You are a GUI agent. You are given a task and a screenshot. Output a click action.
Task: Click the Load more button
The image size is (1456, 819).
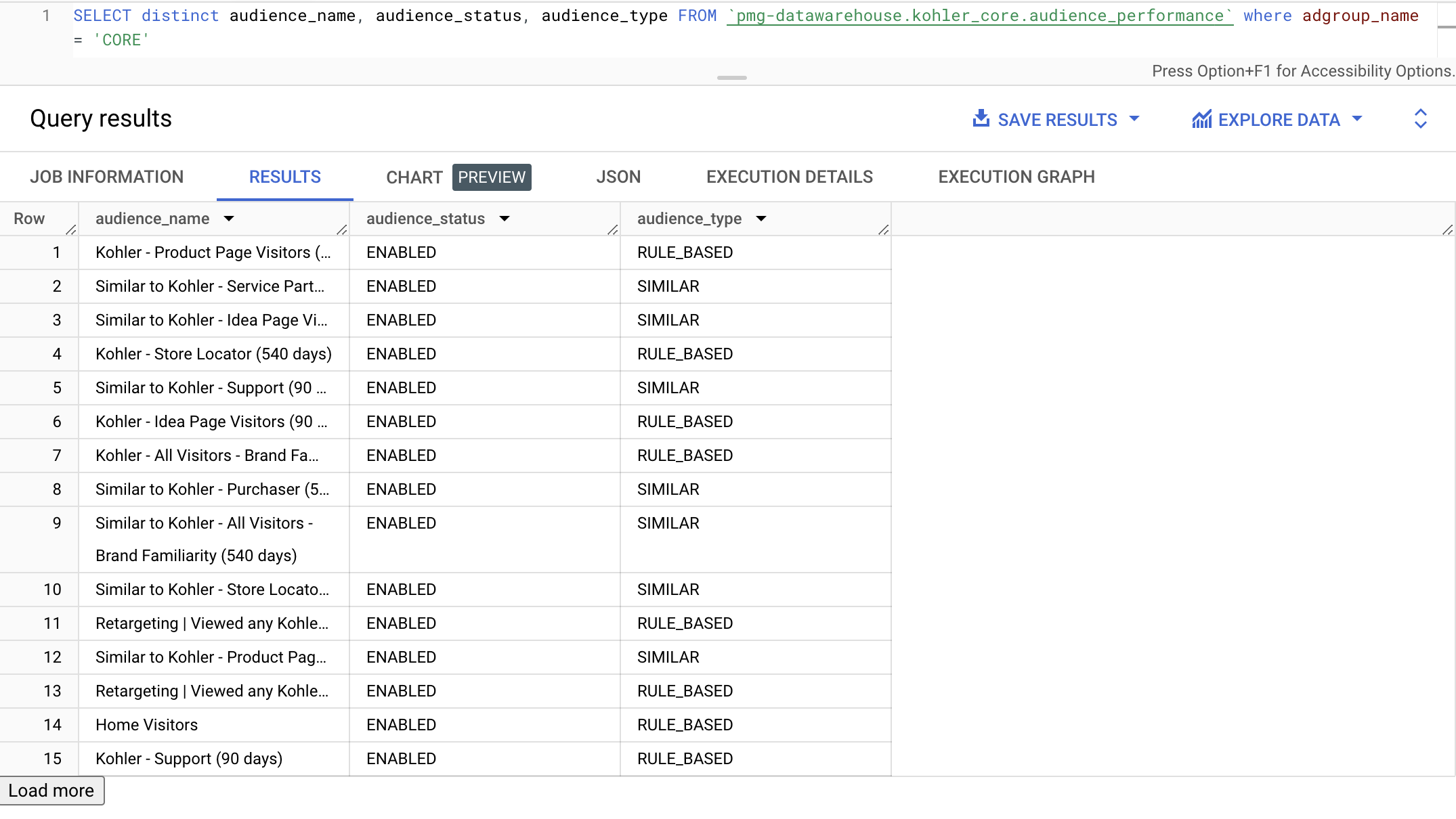51,791
